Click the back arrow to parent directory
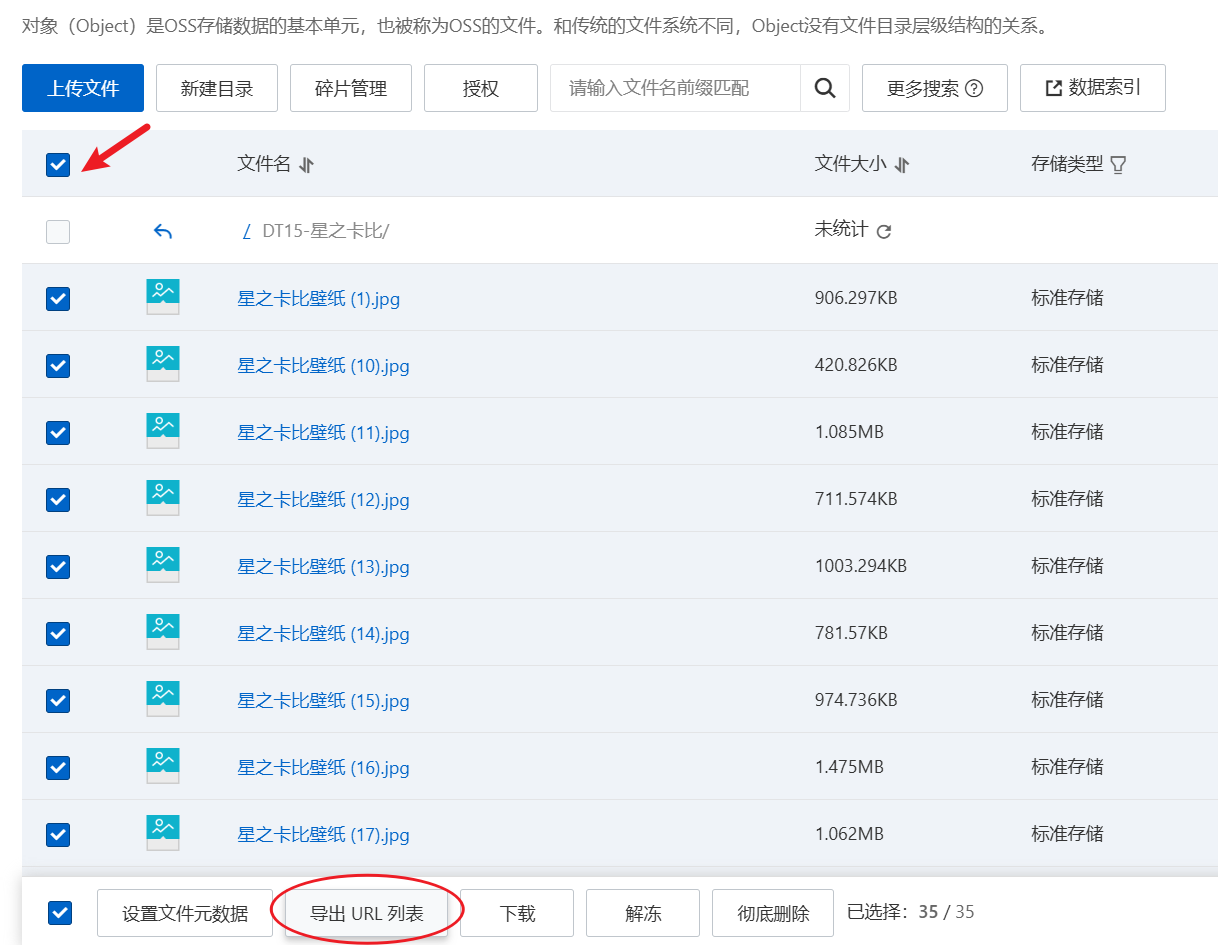The height and width of the screenshot is (945, 1218). click(x=163, y=232)
